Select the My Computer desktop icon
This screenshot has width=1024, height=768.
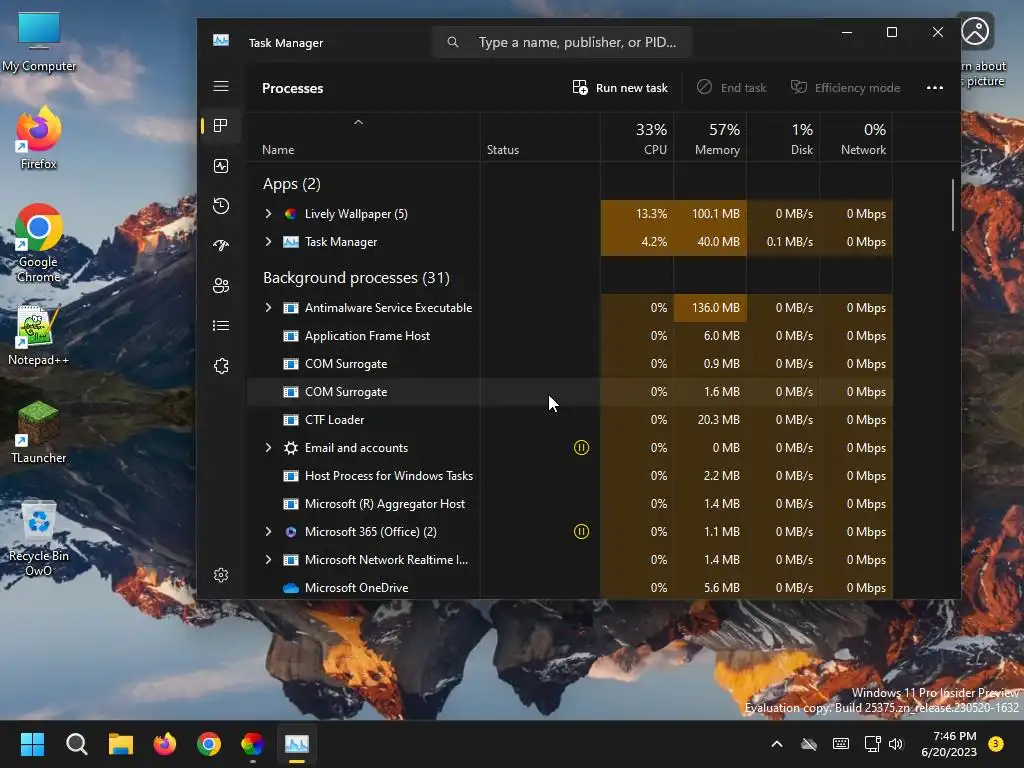pyautogui.click(x=39, y=42)
